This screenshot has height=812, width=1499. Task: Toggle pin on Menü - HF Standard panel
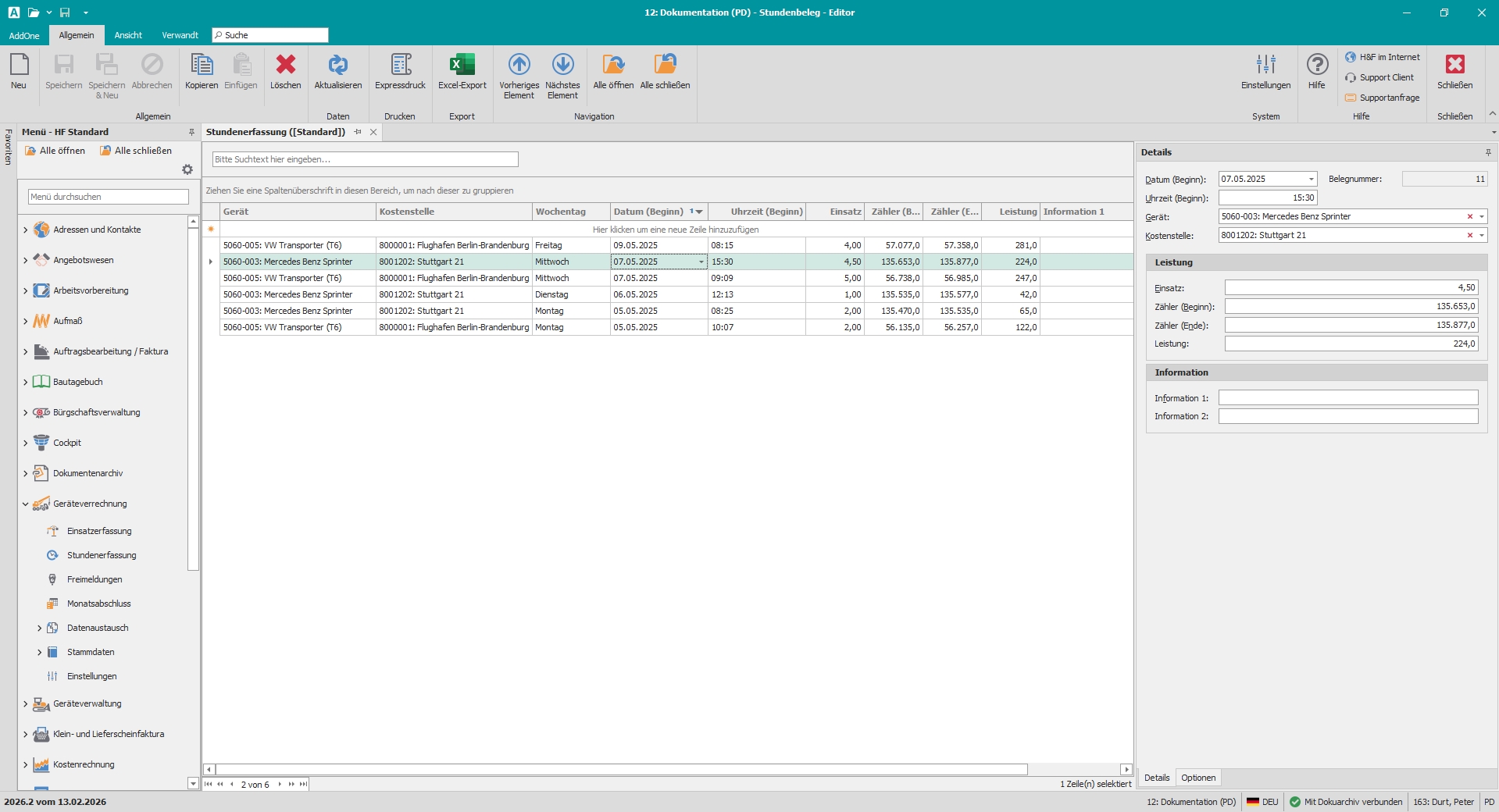191,132
